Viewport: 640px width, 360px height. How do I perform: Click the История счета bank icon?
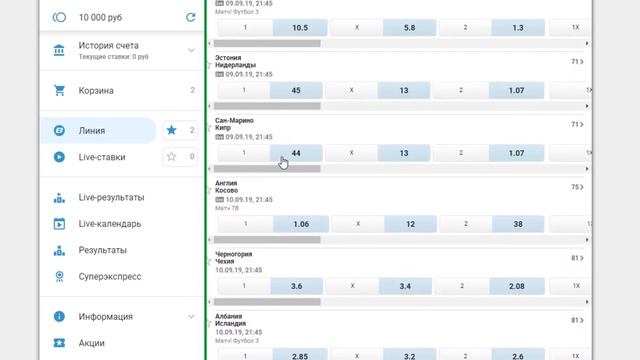pyautogui.click(x=59, y=50)
